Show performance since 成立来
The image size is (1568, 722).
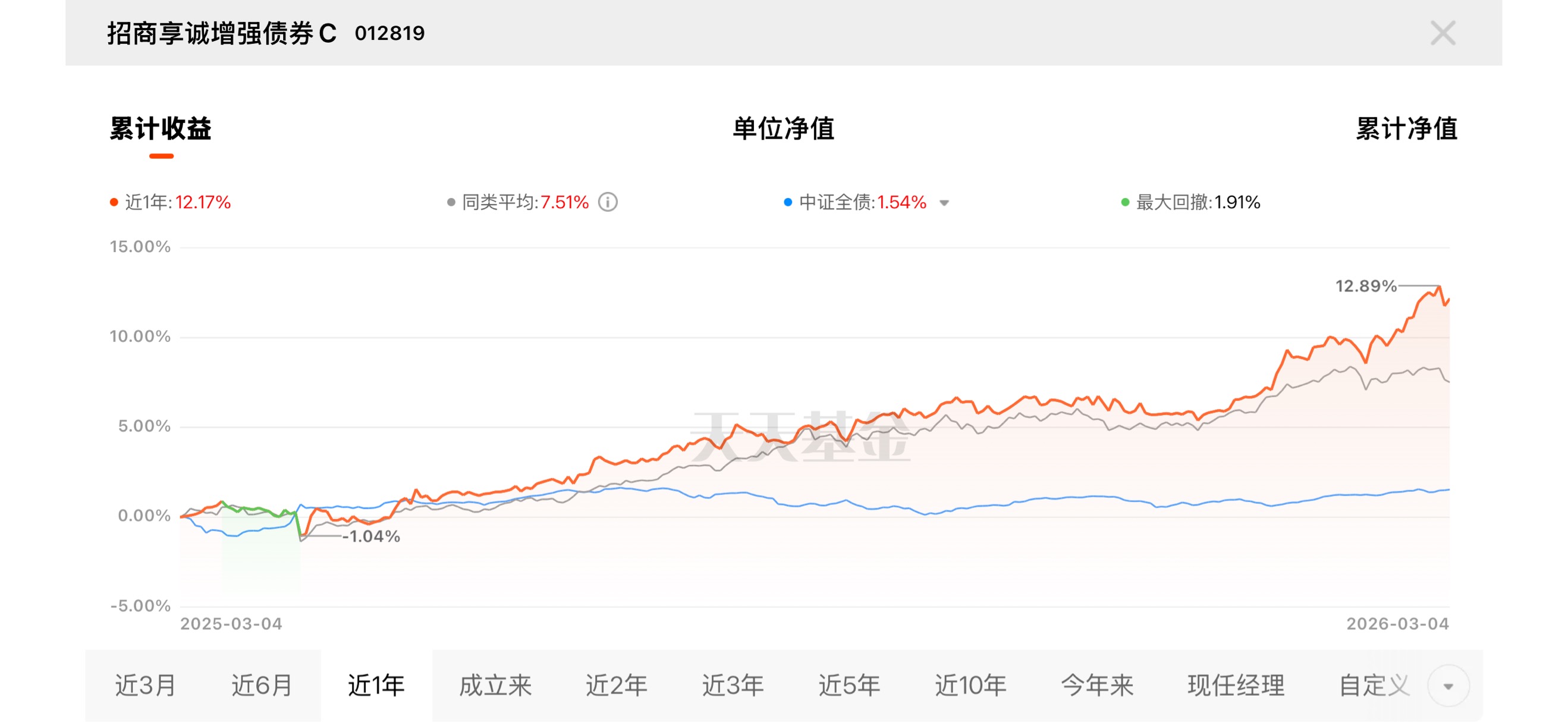tap(495, 686)
